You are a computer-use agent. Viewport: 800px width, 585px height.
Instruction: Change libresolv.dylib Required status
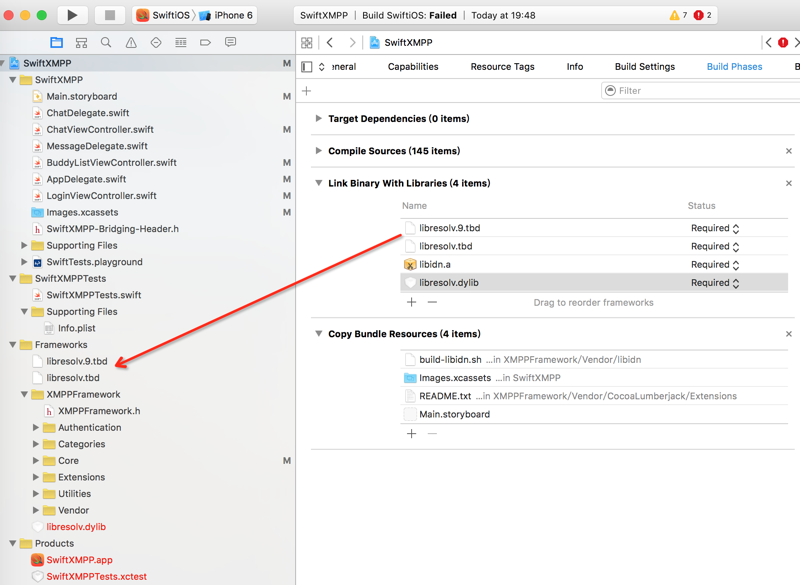pyautogui.click(x=715, y=283)
